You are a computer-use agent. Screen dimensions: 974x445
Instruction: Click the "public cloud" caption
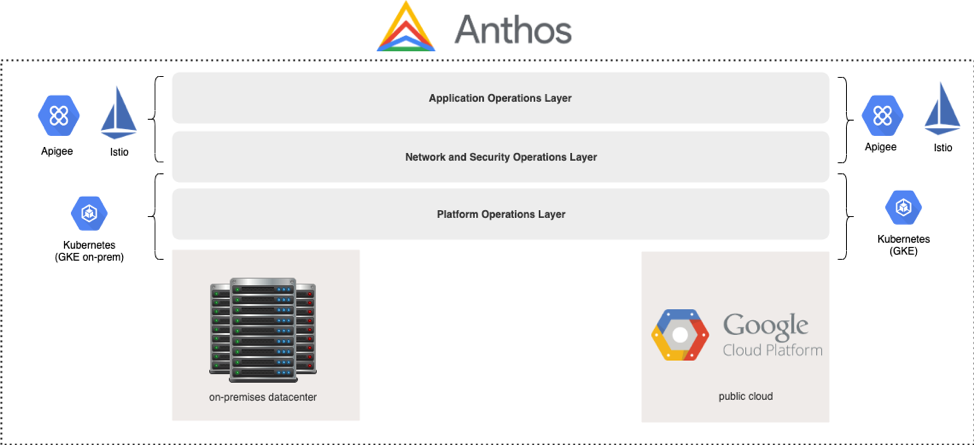[x=745, y=397]
